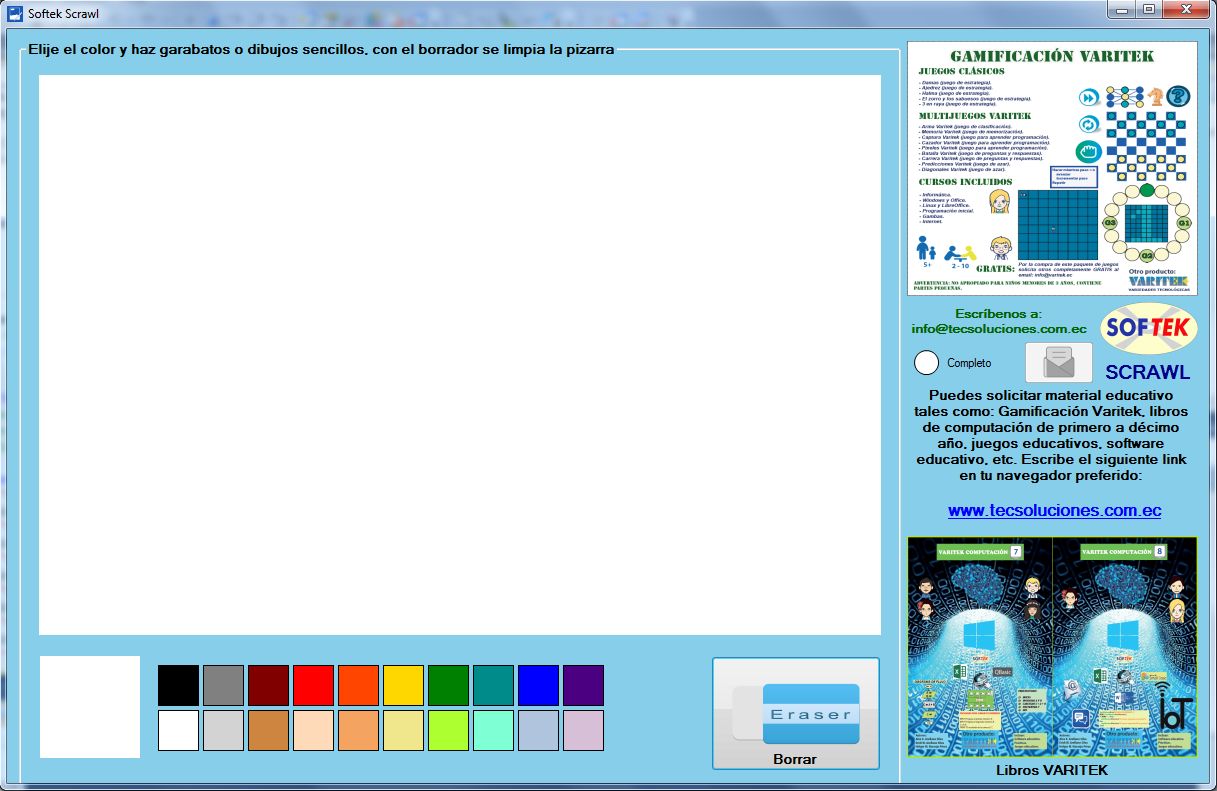This screenshot has height=791, width=1217.
Task: Pick the brown tan color swatch
Action: point(269,730)
